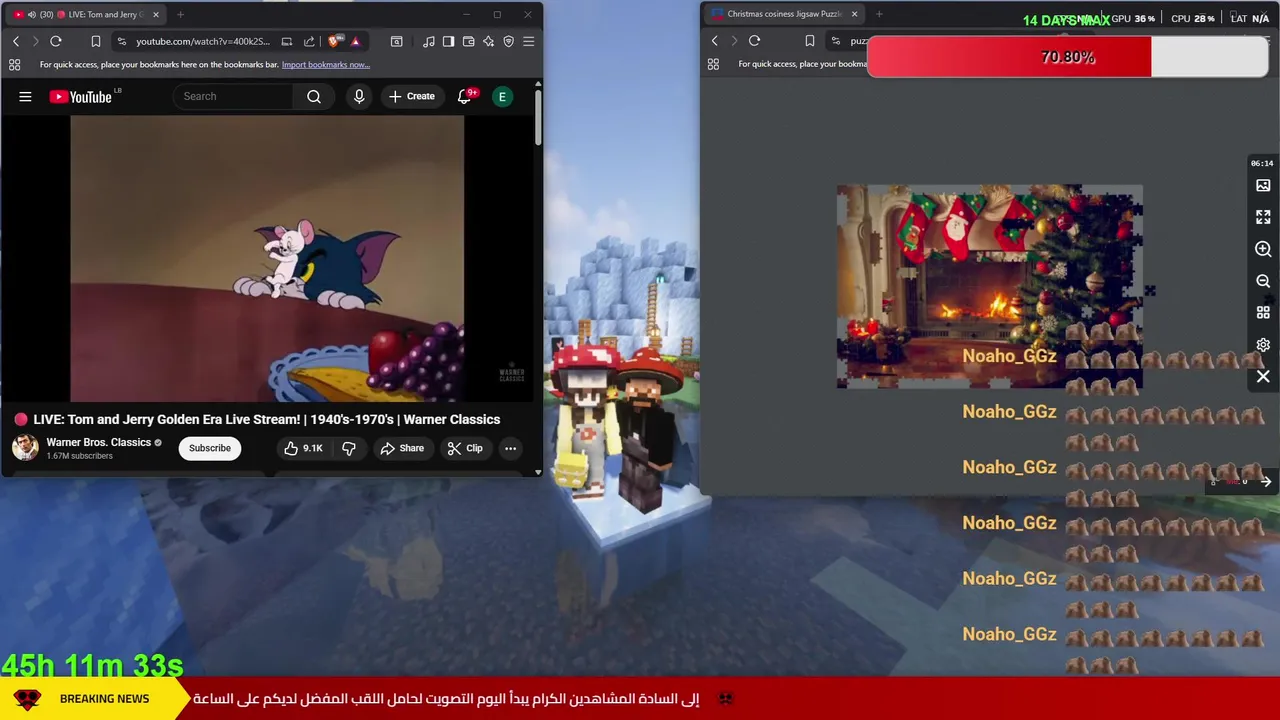Click the Tom and Jerry video player
This screenshot has width=1280, height=720.
click(x=267, y=258)
